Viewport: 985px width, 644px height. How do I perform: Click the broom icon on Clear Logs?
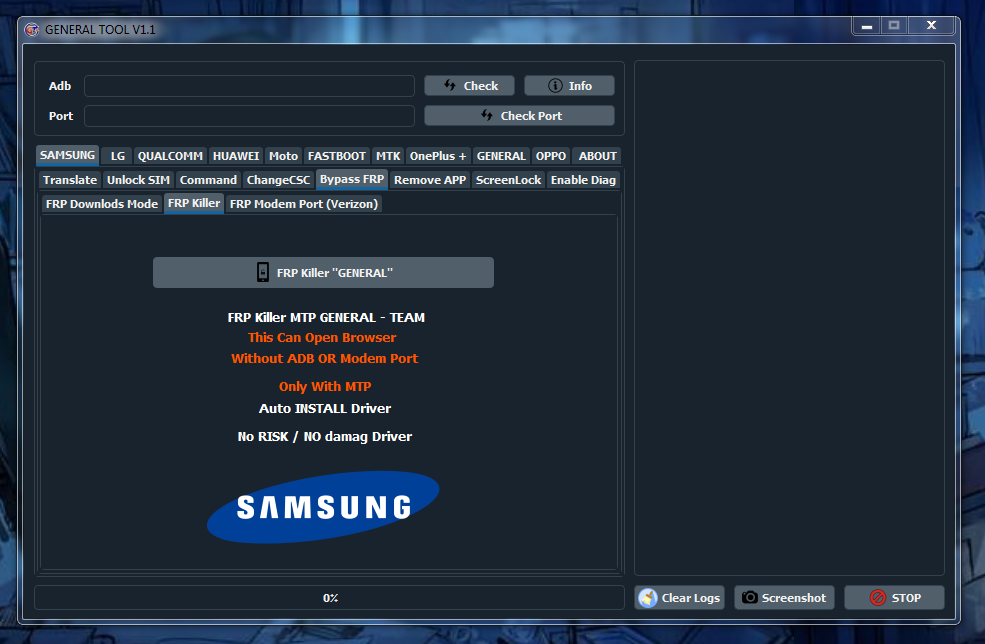pyautogui.click(x=648, y=598)
